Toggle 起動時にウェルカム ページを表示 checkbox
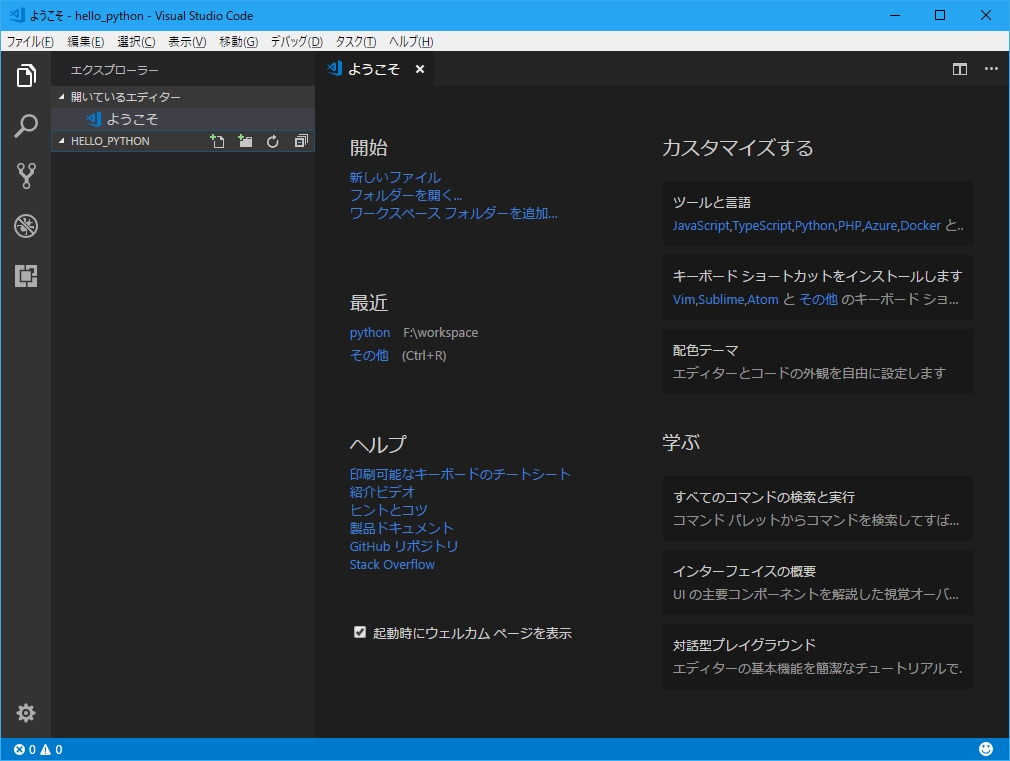The height and width of the screenshot is (761, 1010). tap(360, 632)
